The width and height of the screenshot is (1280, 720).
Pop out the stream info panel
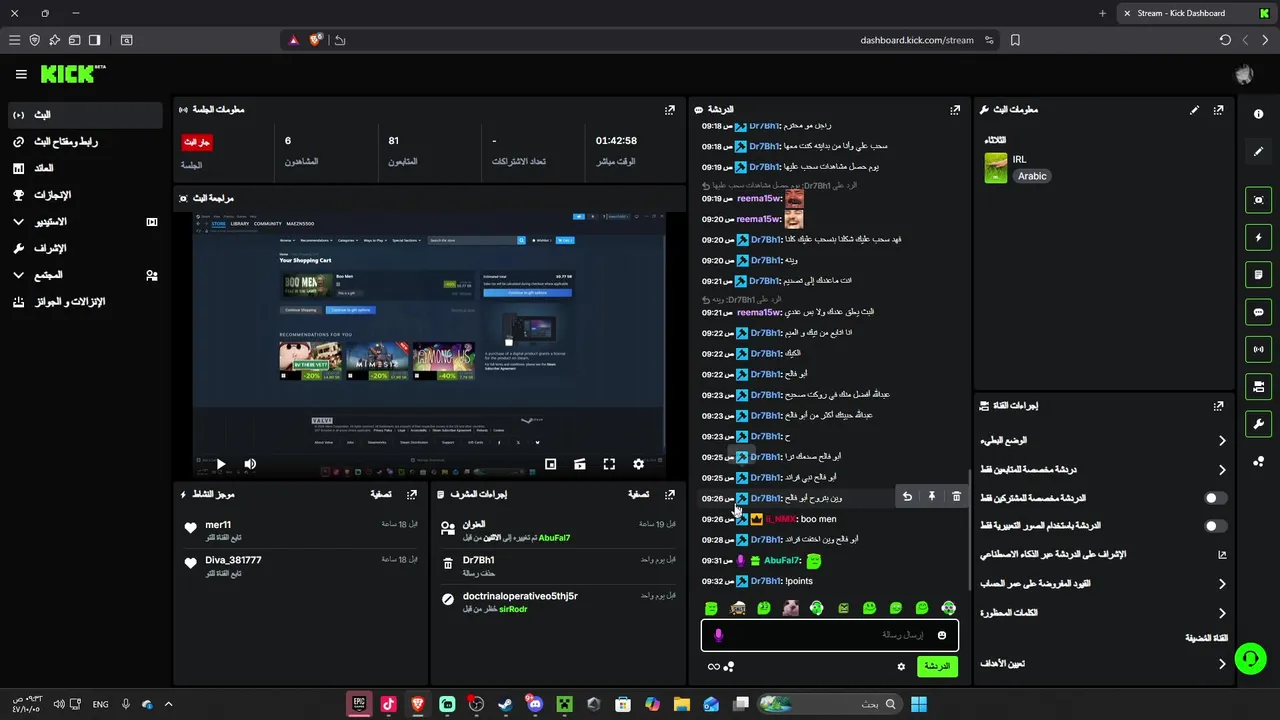coord(1218,110)
